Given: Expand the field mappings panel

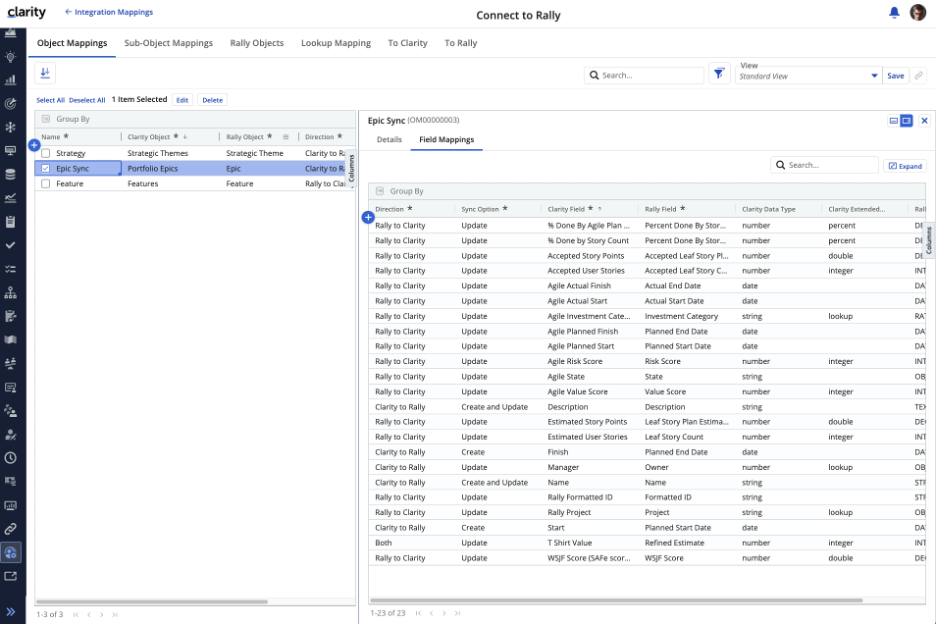Looking at the screenshot, I should (905, 166).
